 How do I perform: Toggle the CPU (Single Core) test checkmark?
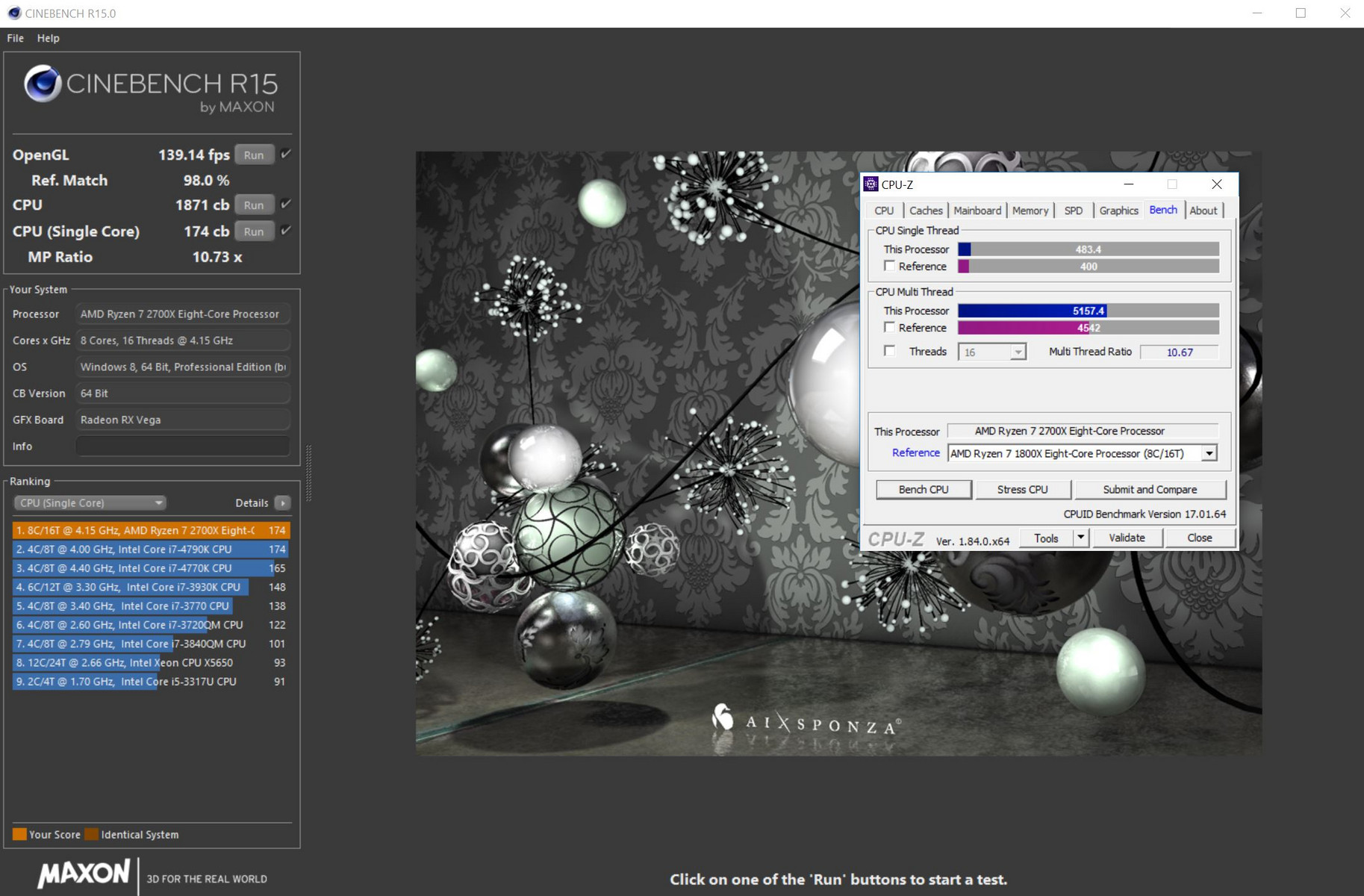pyautogui.click(x=285, y=231)
